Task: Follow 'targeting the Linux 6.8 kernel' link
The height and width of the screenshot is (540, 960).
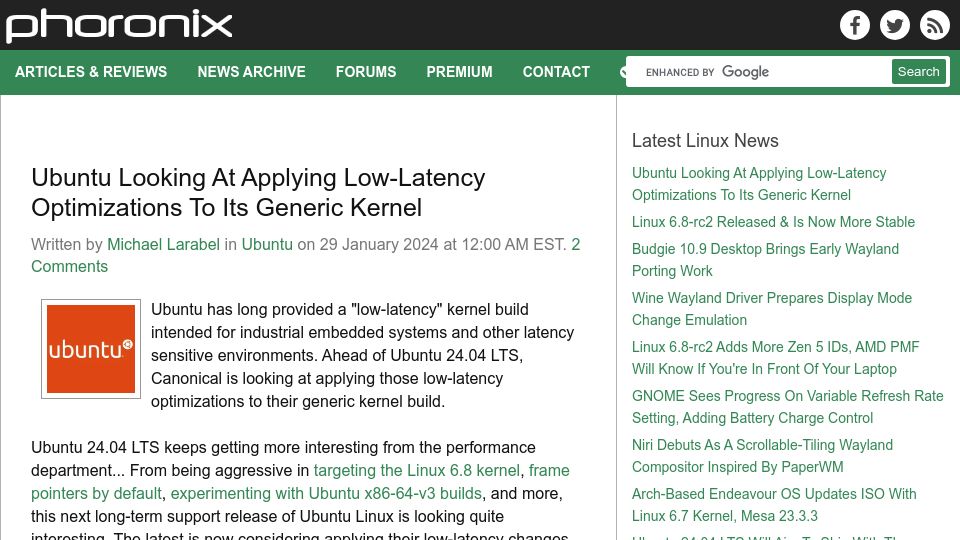Action: [x=416, y=470]
